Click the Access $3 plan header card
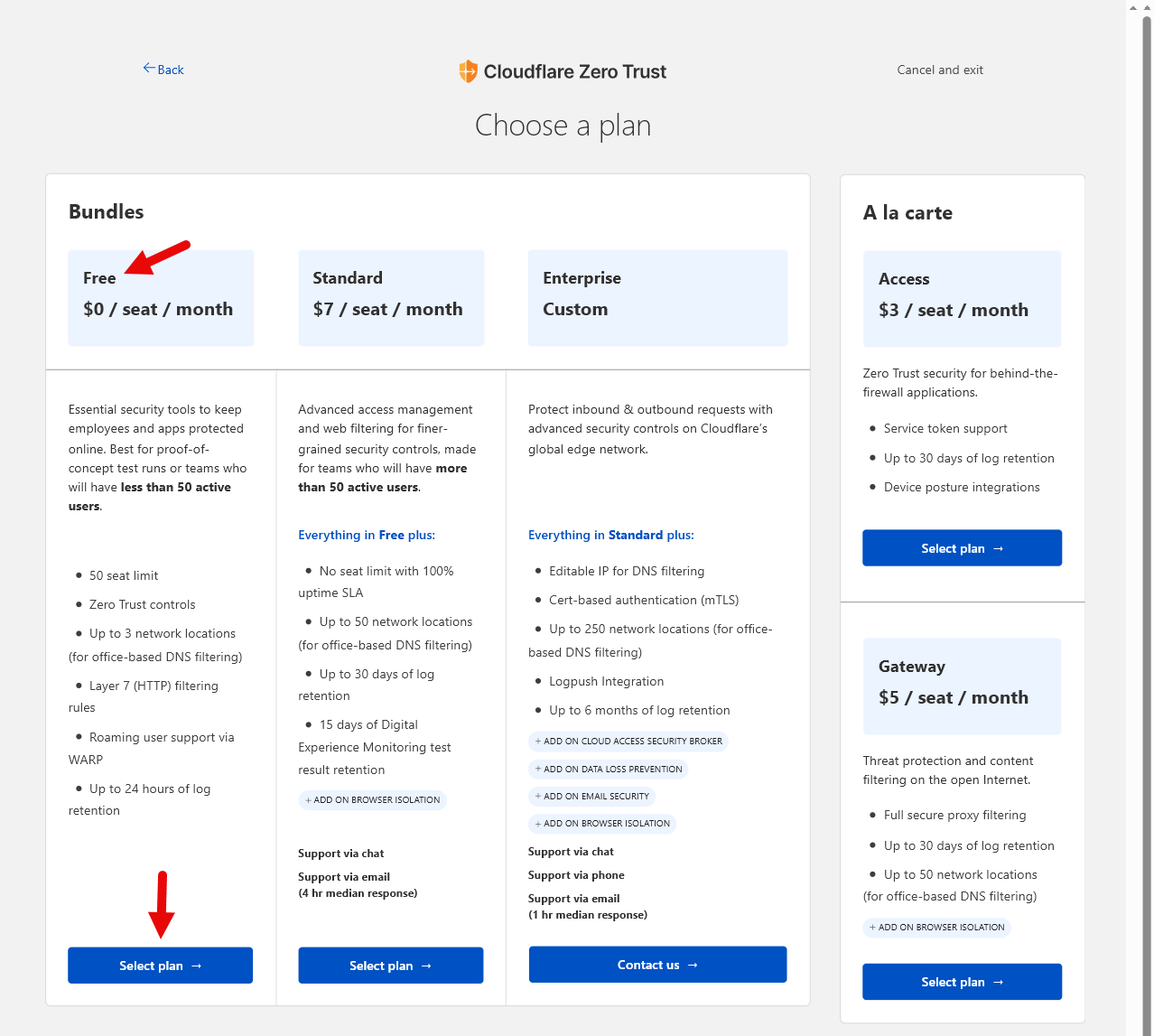This screenshot has height=1036, width=1154. pyautogui.click(x=962, y=299)
